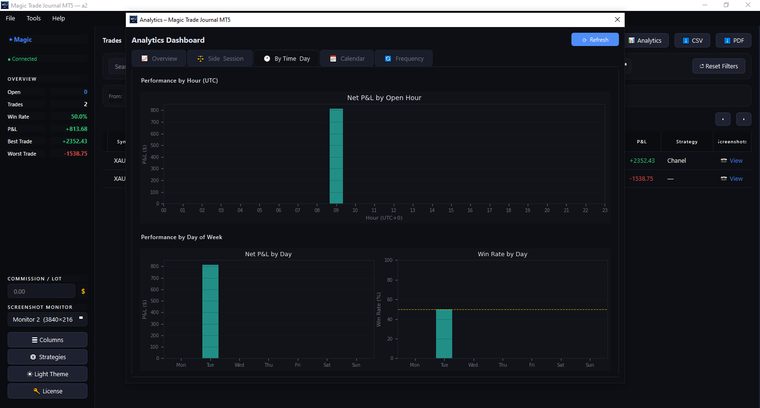This screenshot has height=408, width=760.
Task: Click the Side Session tab icon
Action: pos(200,59)
